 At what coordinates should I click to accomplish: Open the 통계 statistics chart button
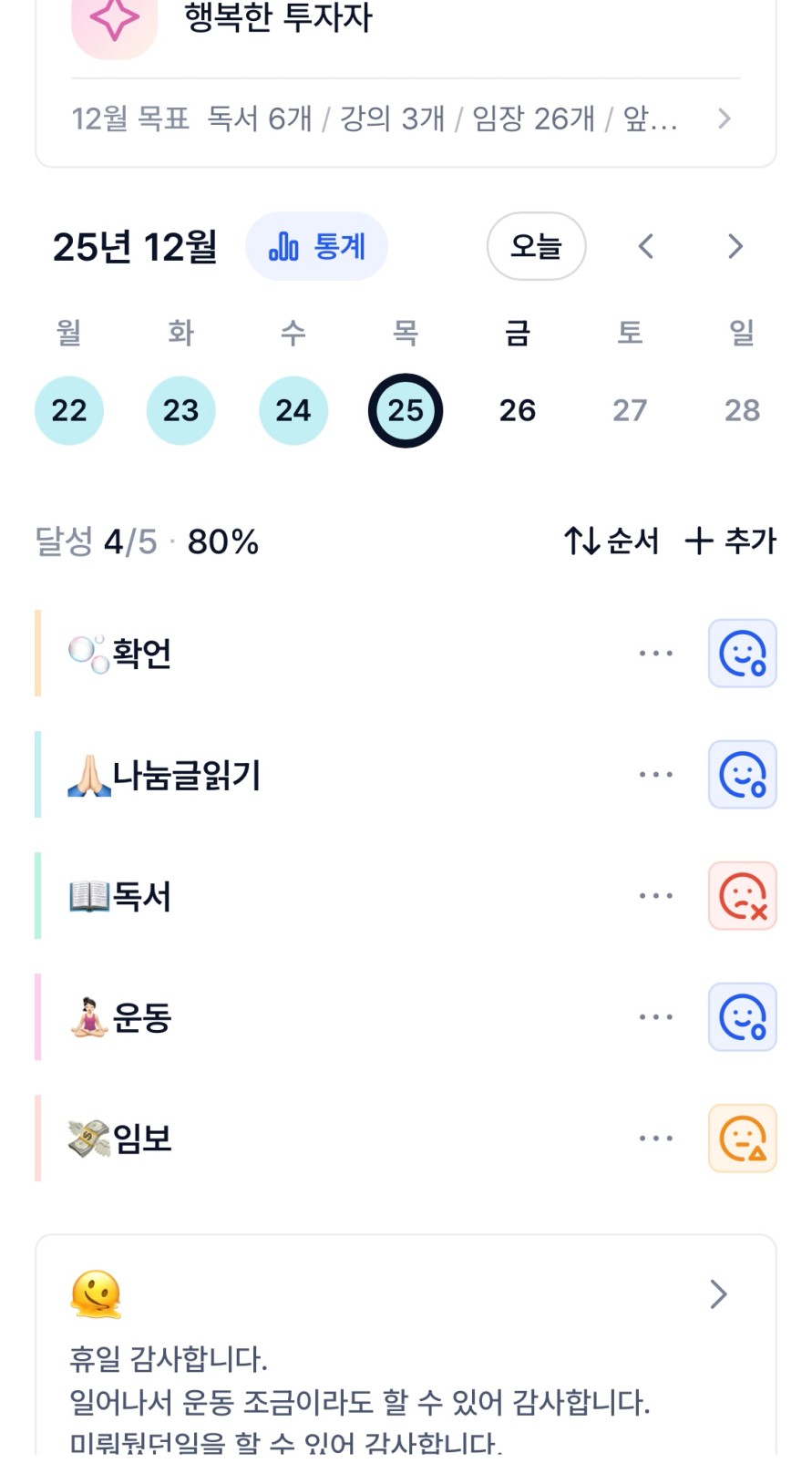316,246
